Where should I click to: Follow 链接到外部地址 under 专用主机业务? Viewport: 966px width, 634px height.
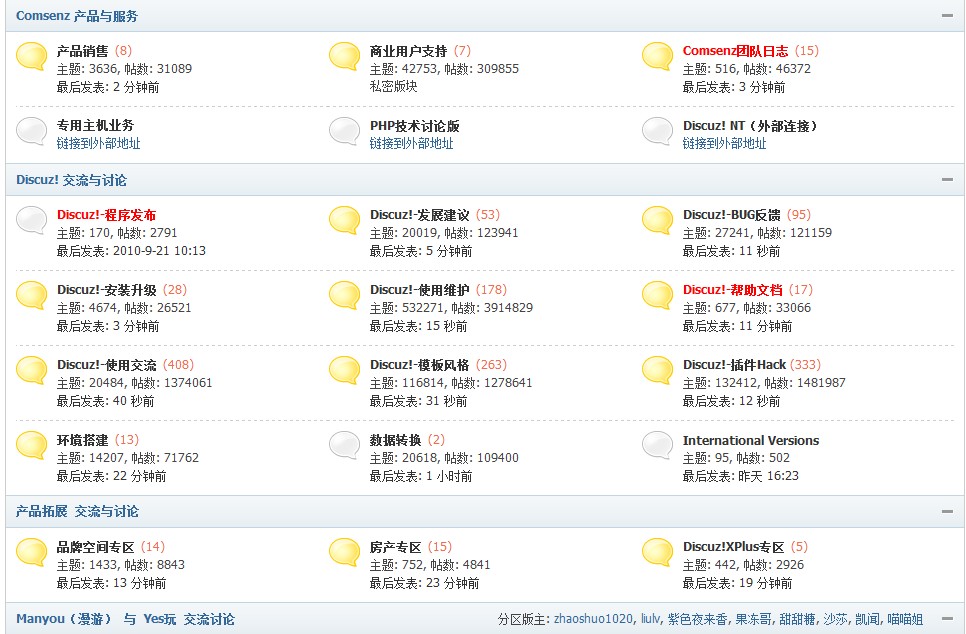99,144
